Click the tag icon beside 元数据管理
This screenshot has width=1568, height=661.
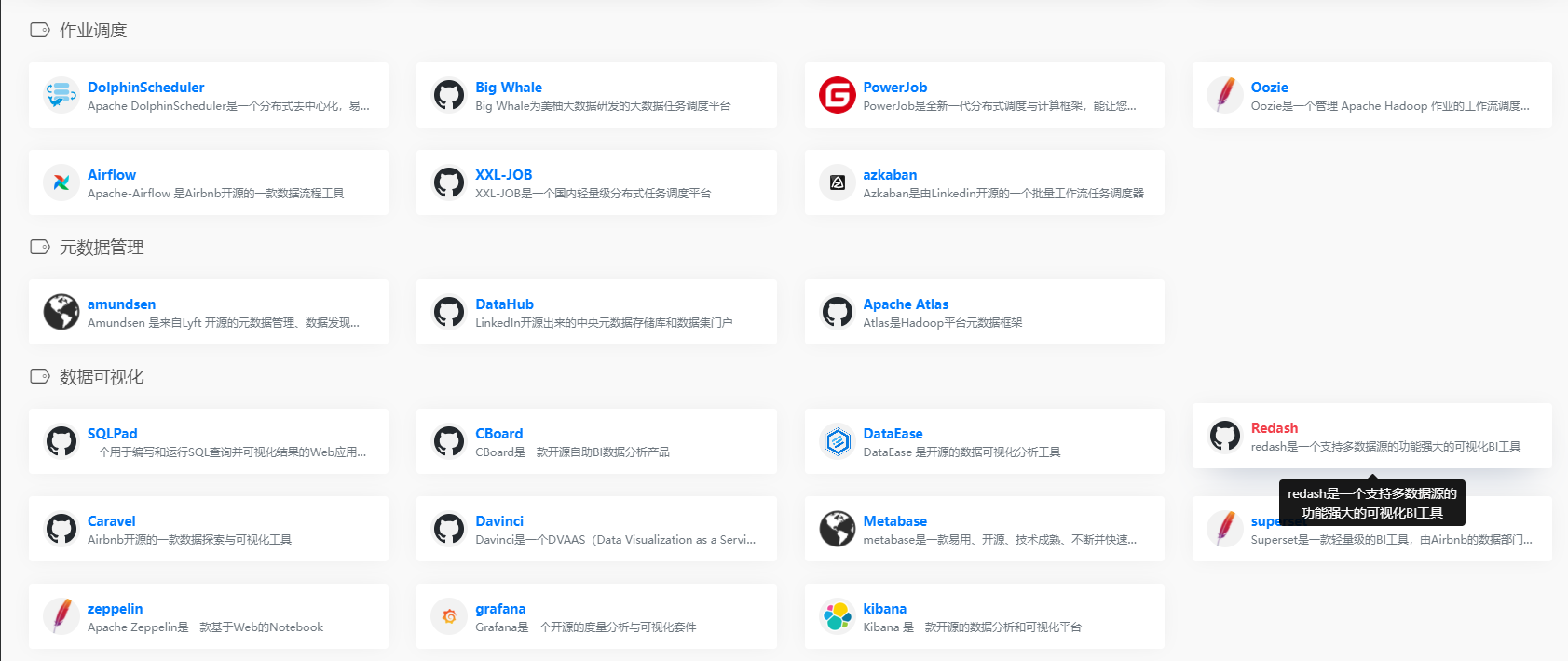[x=40, y=247]
